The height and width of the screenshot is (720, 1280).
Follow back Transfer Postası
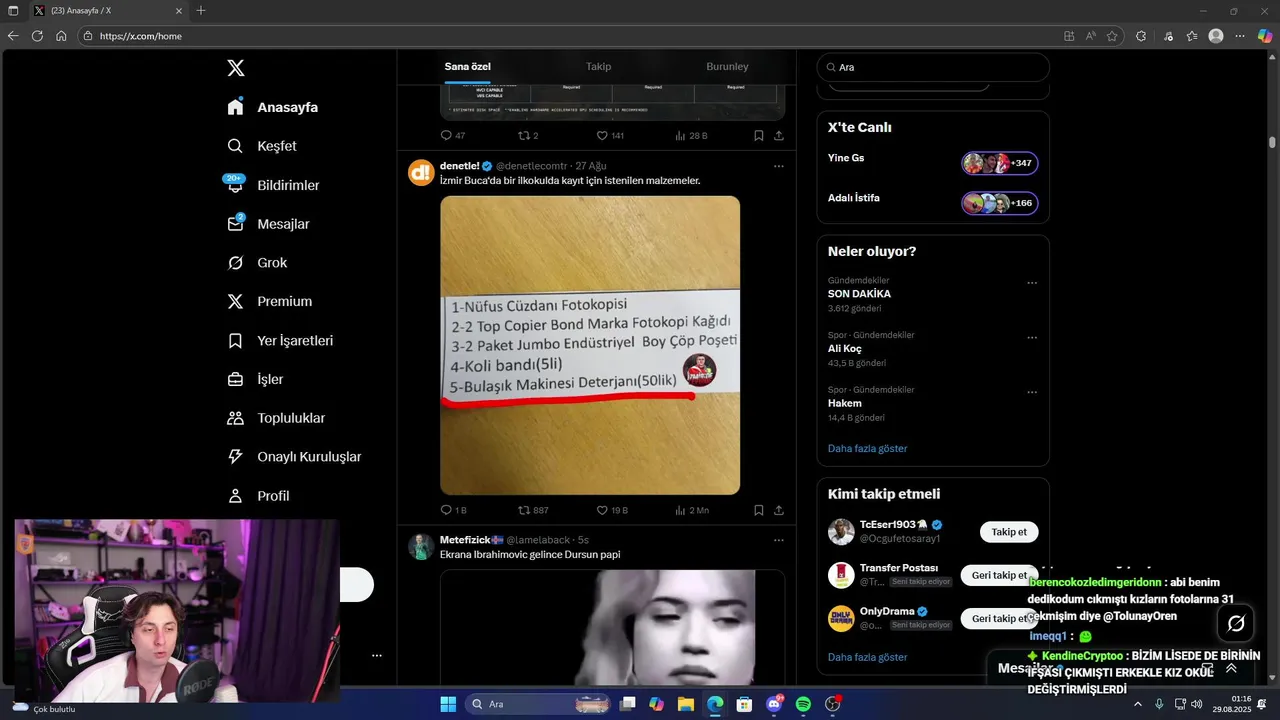(999, 575)
